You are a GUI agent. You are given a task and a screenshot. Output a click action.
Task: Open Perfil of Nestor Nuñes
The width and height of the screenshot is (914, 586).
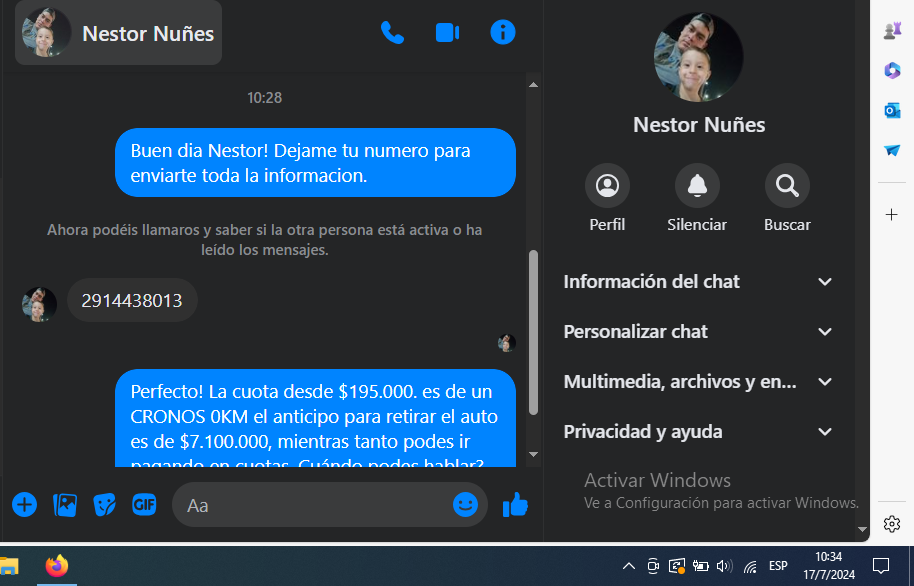(607, 185)
